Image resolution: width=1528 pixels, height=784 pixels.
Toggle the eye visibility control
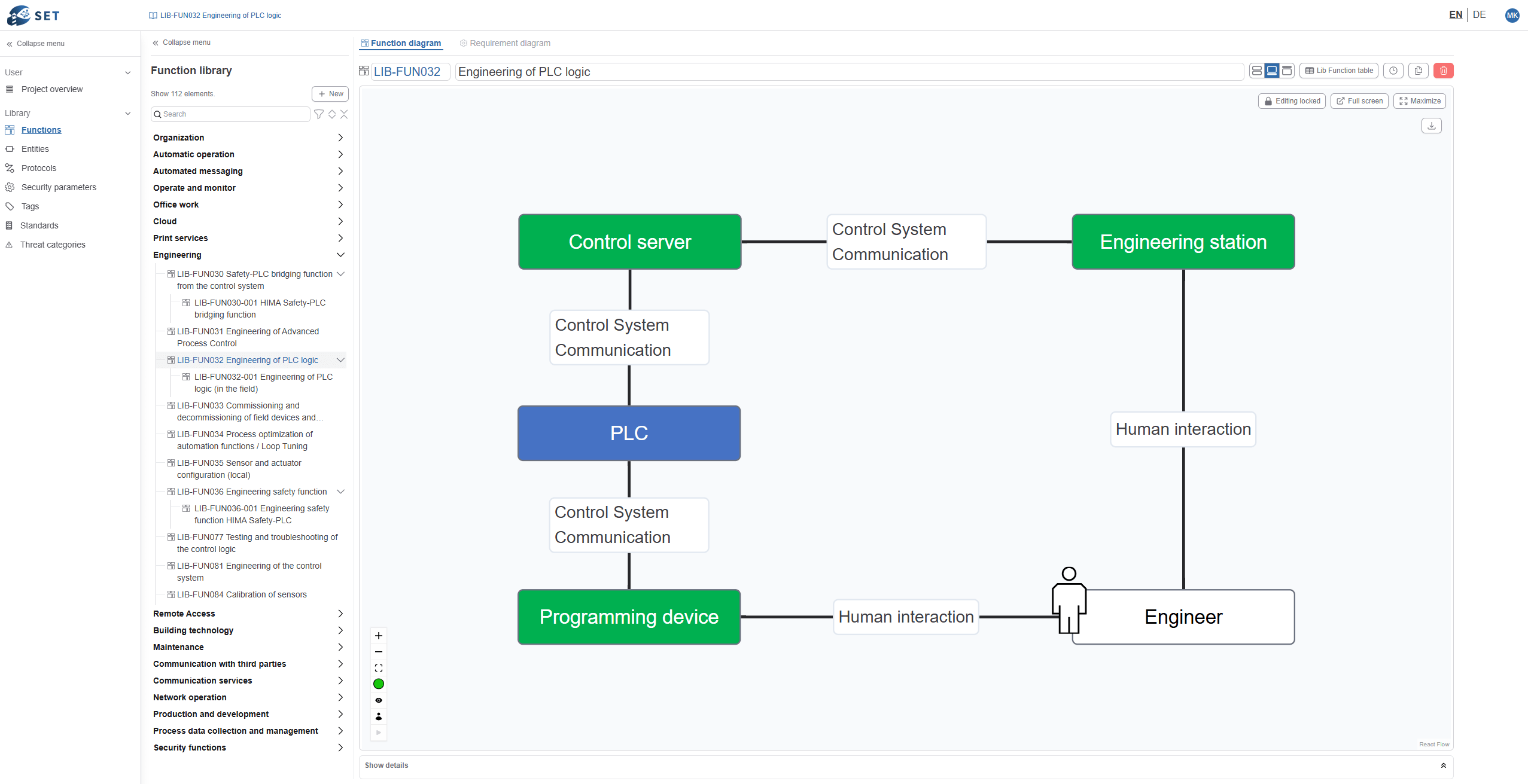pyautogui.click(x=379, y=700)
